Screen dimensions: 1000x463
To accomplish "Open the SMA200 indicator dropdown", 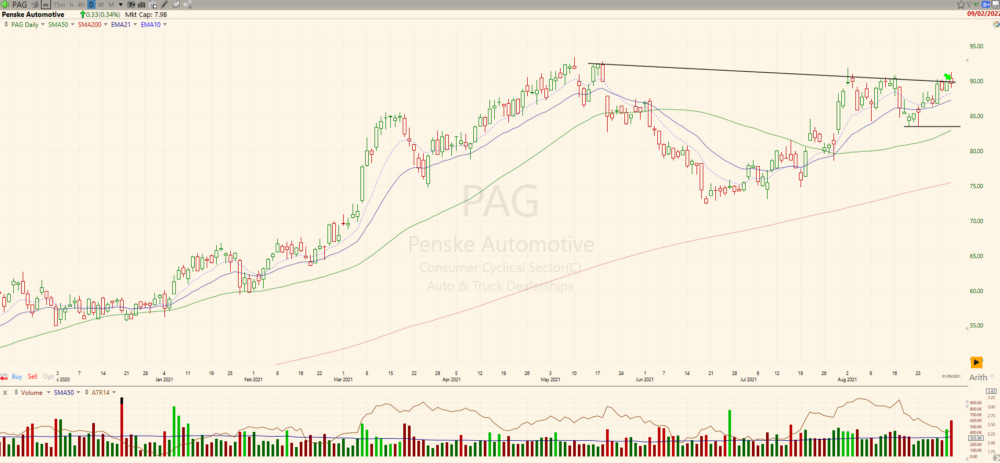I will 105,24.
